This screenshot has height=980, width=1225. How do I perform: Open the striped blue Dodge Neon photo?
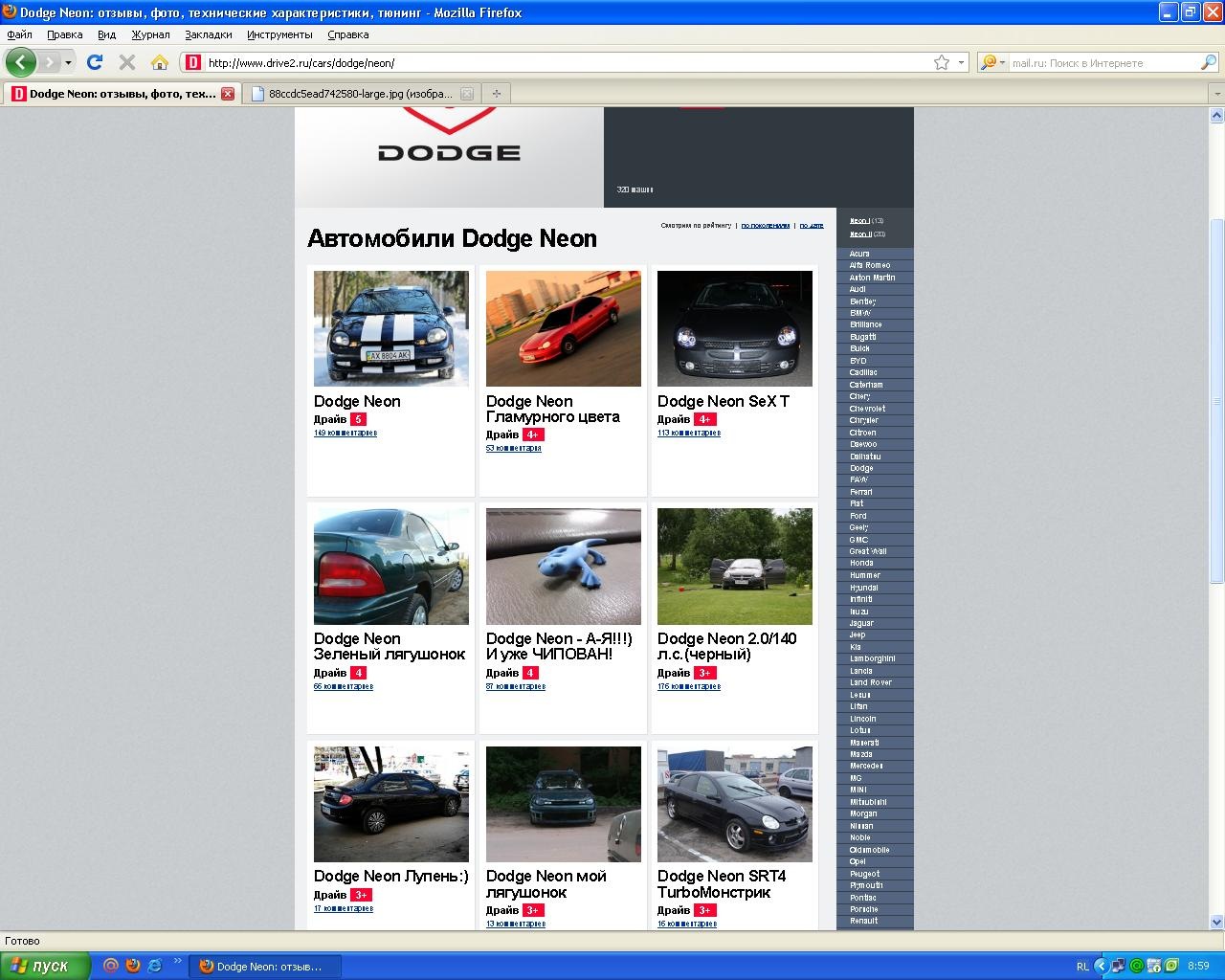pyautogui.click(x=391, y=328)
